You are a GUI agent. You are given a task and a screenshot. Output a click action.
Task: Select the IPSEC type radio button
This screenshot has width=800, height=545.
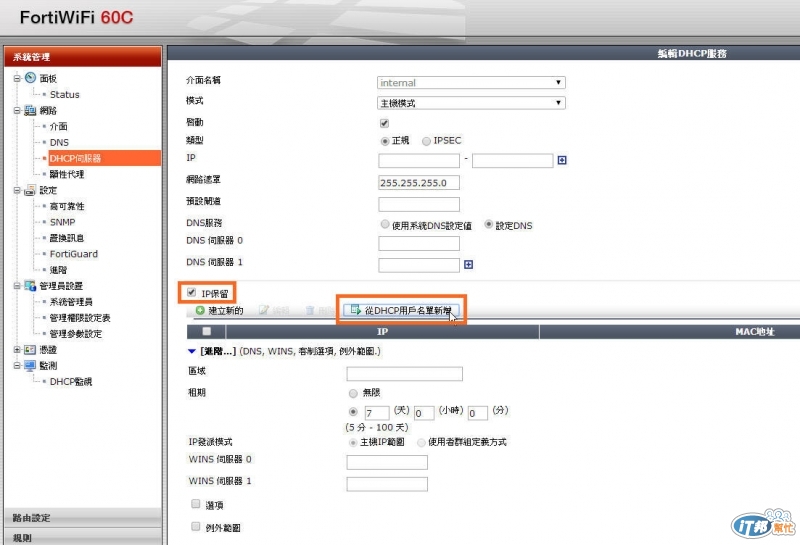426,141
